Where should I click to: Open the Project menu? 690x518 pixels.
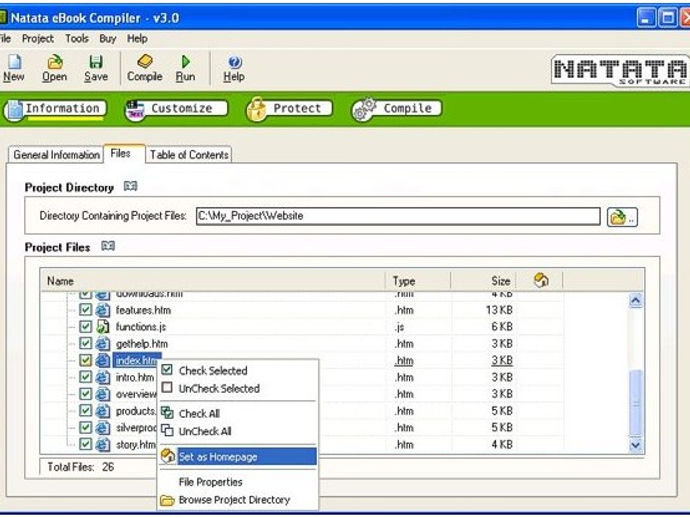38,39
